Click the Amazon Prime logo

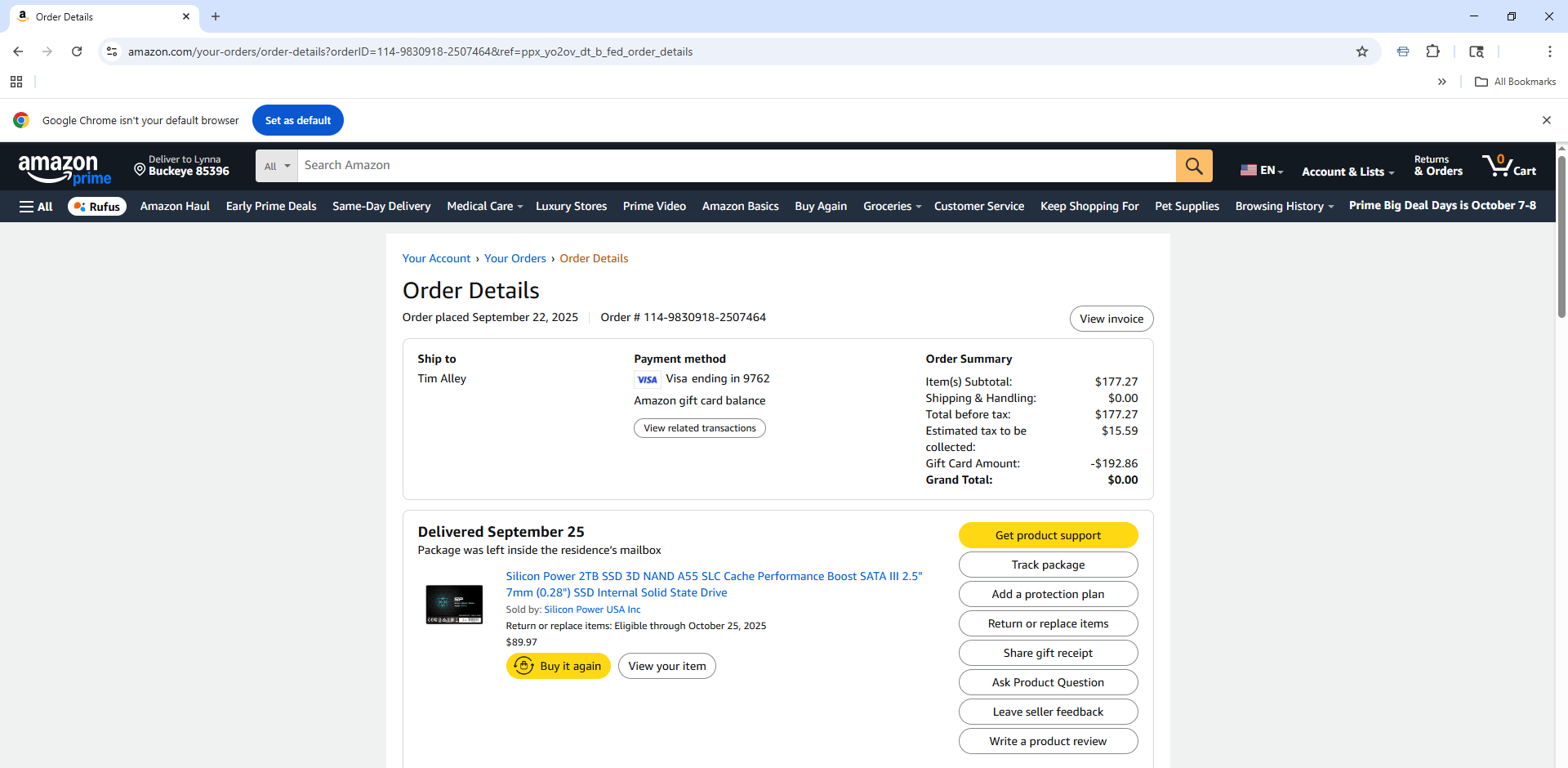[65, 169]
